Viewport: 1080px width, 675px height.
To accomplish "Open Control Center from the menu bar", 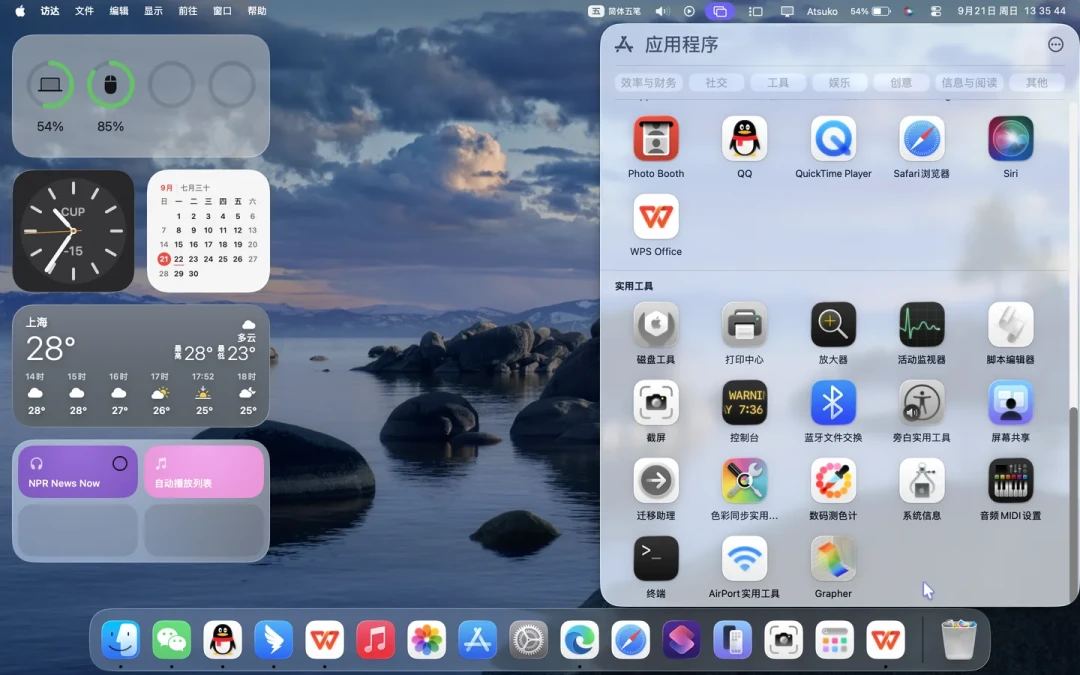I will (935, 11).
